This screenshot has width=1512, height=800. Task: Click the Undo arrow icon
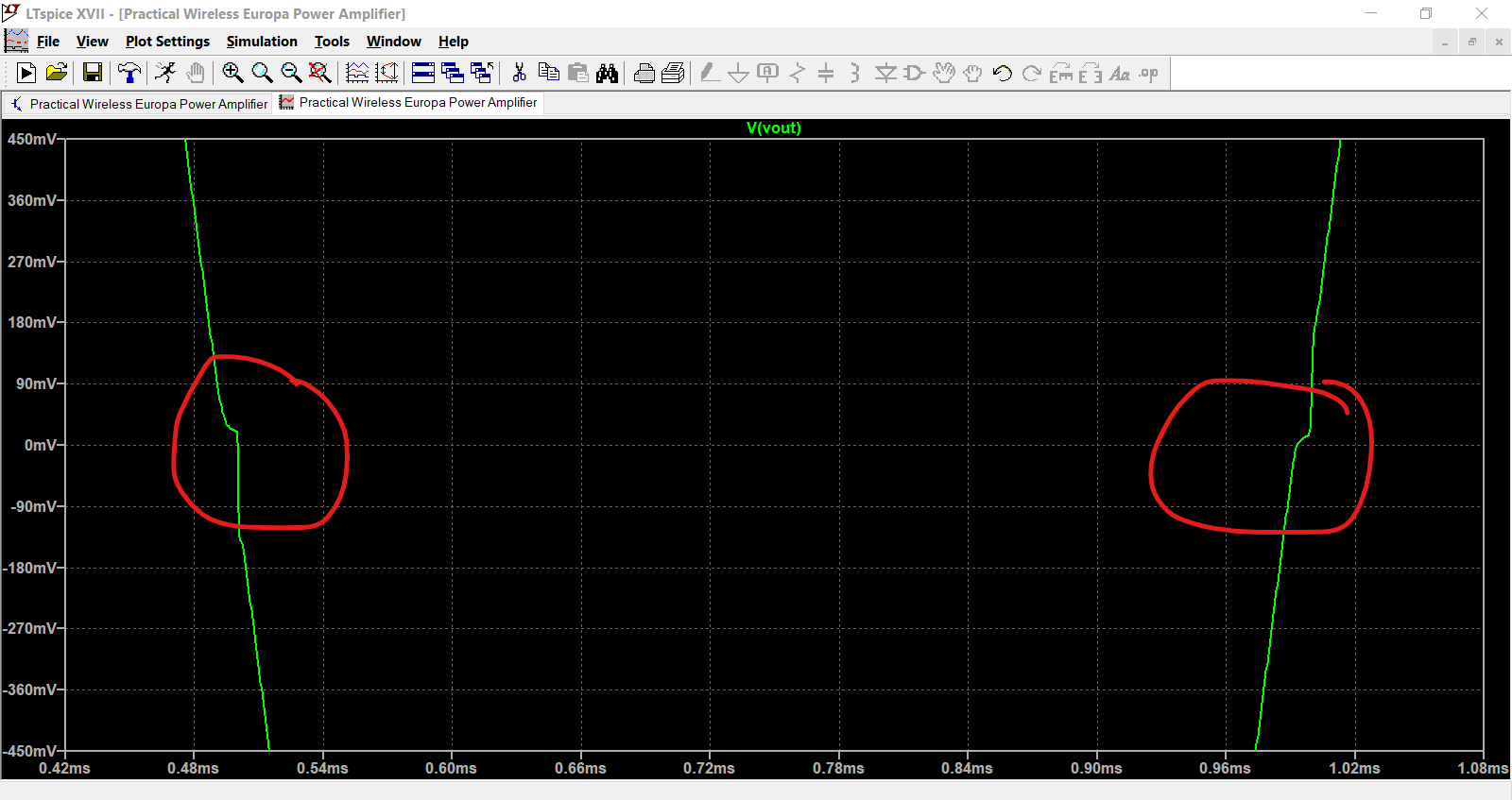coord(1003,73)
